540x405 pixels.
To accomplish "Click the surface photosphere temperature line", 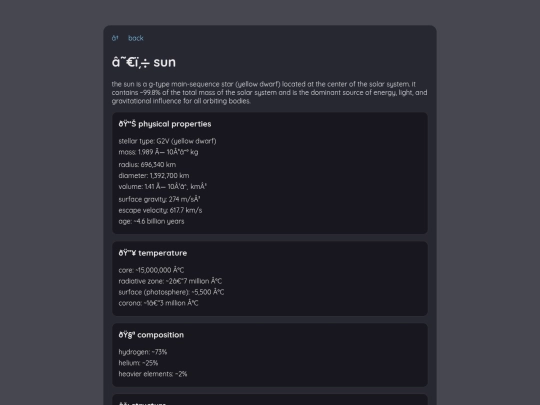I will click(x=171, y=292).
